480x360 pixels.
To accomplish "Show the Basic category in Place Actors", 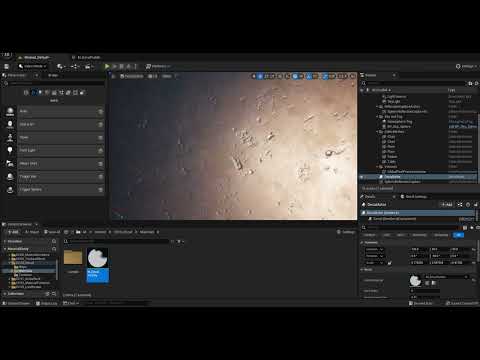I will pos(33,92).
